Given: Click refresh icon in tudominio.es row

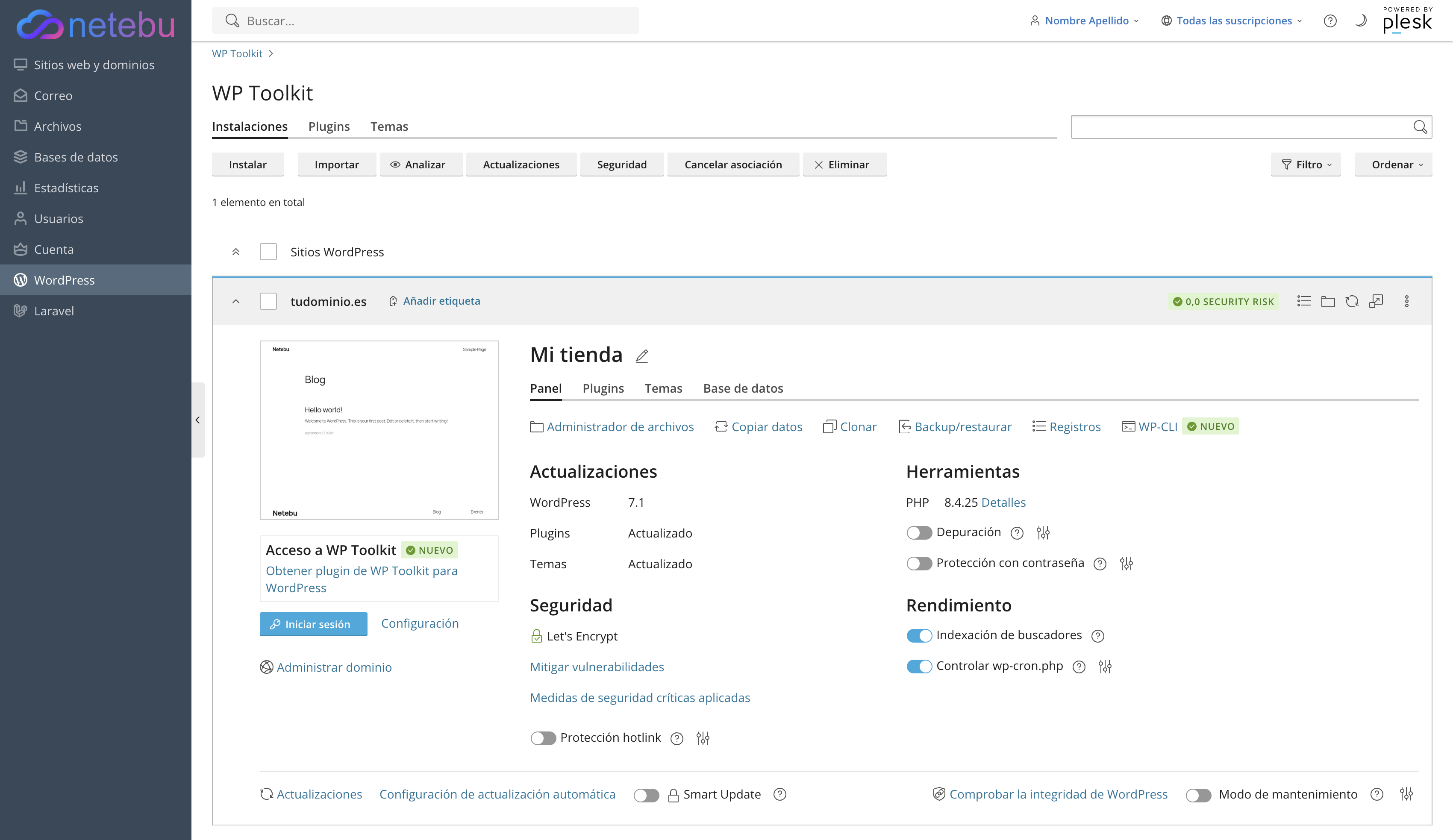Looking at the screenshot, I should click(x=1352, y=301).
